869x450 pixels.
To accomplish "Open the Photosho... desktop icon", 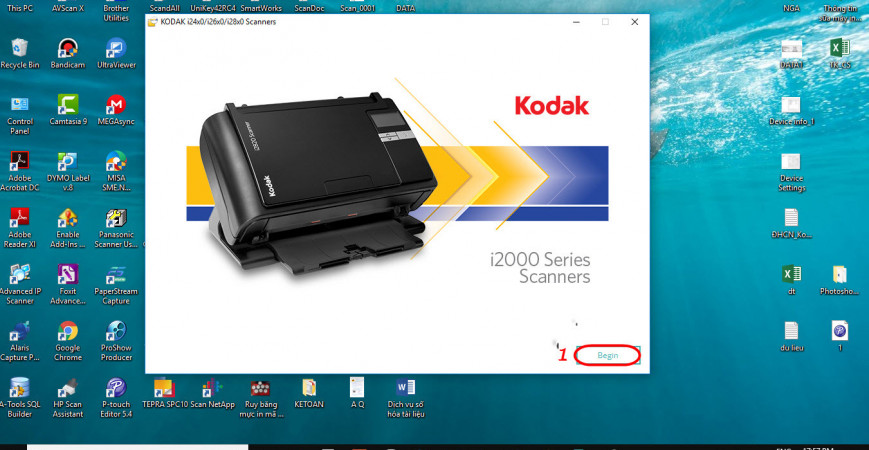I will tap(839, 279).
